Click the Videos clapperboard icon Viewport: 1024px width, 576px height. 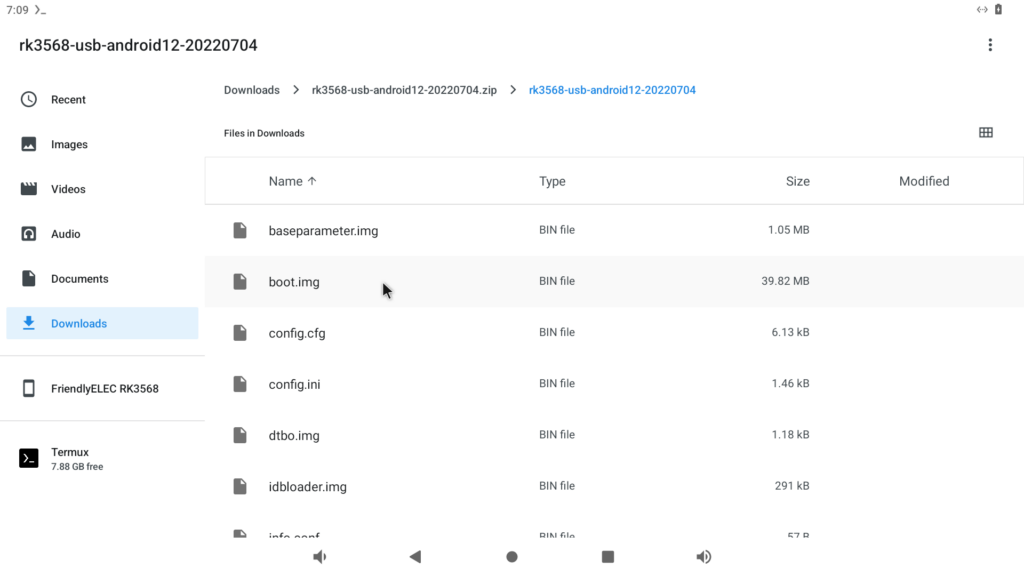pos(29,189)
